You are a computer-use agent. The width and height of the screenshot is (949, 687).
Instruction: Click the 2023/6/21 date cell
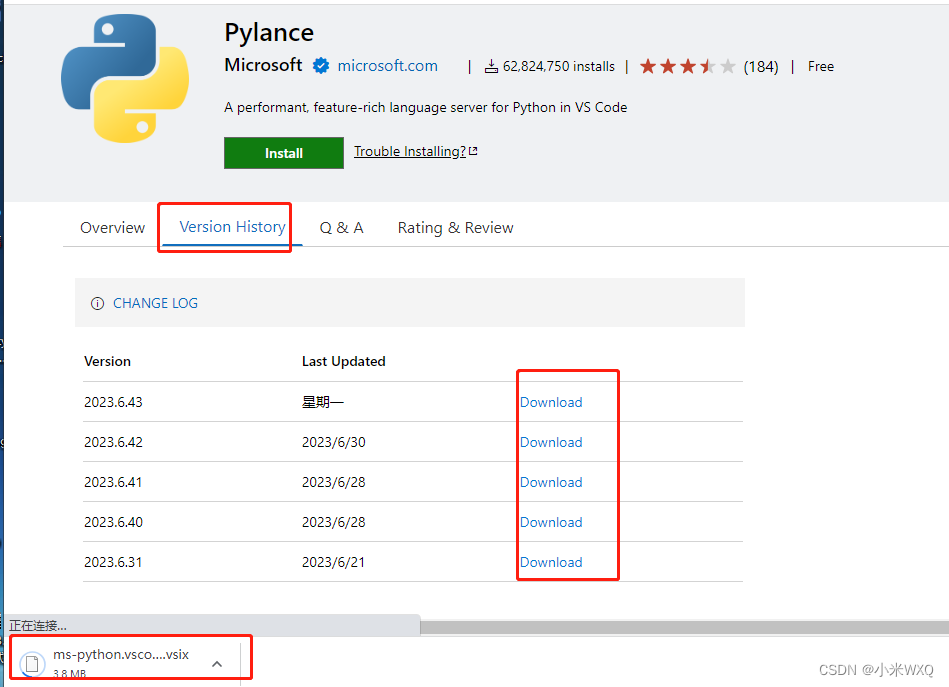click(333, 562)
